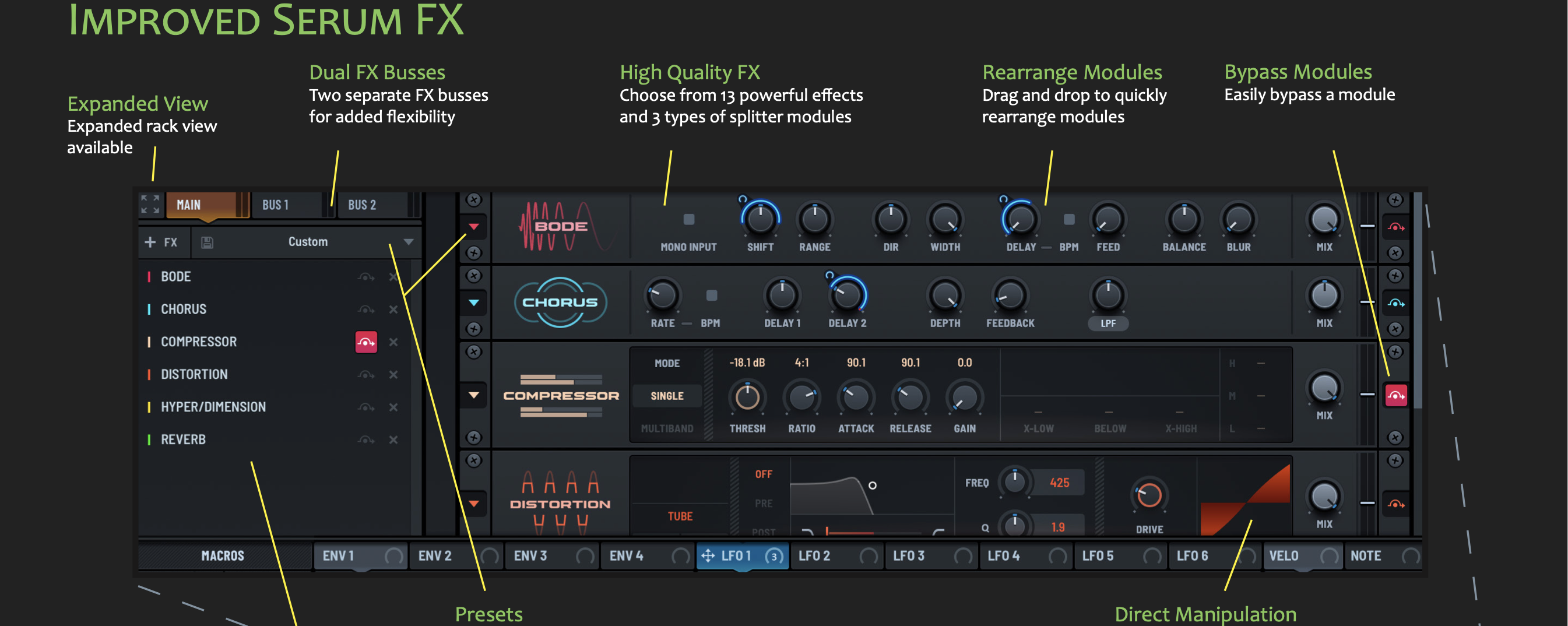Toggle bypass for CHORUS in the list
1568x626 pixels.
(366, 310)
